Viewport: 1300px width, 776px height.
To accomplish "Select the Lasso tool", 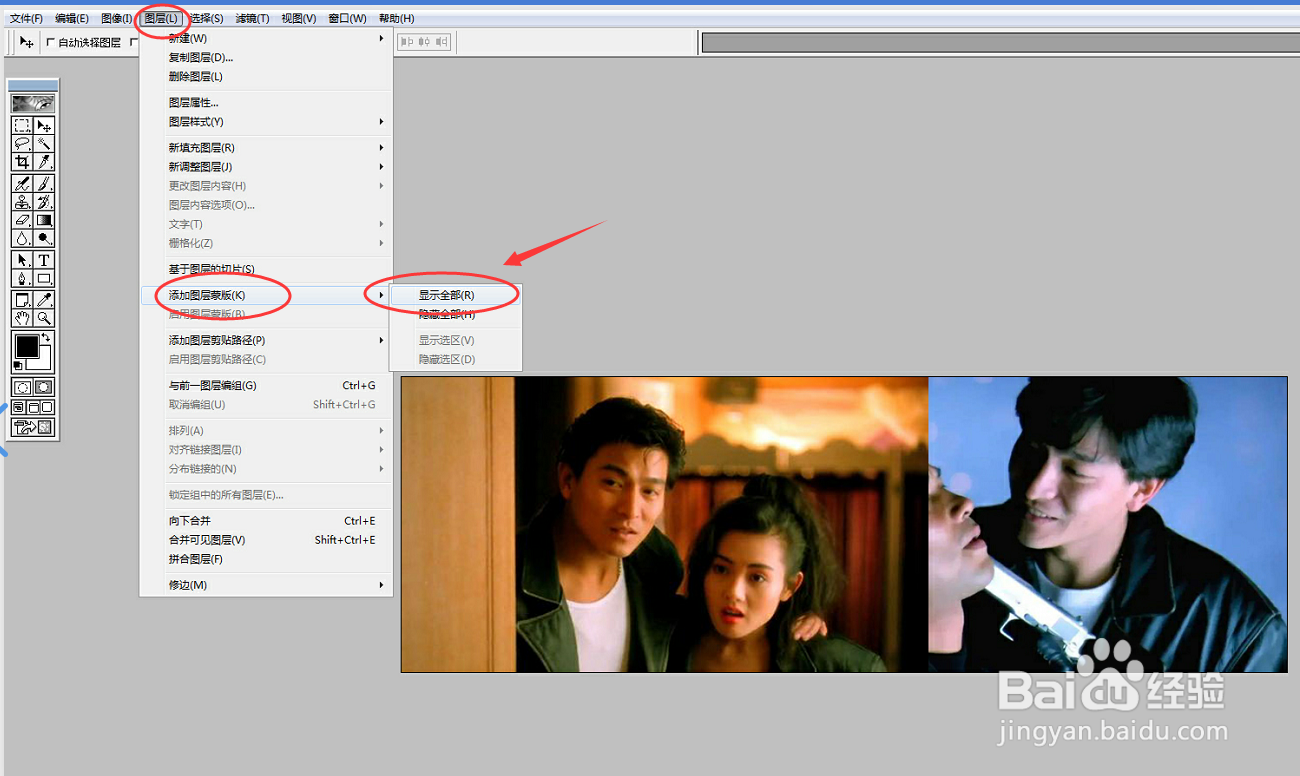I will point(22,144).
